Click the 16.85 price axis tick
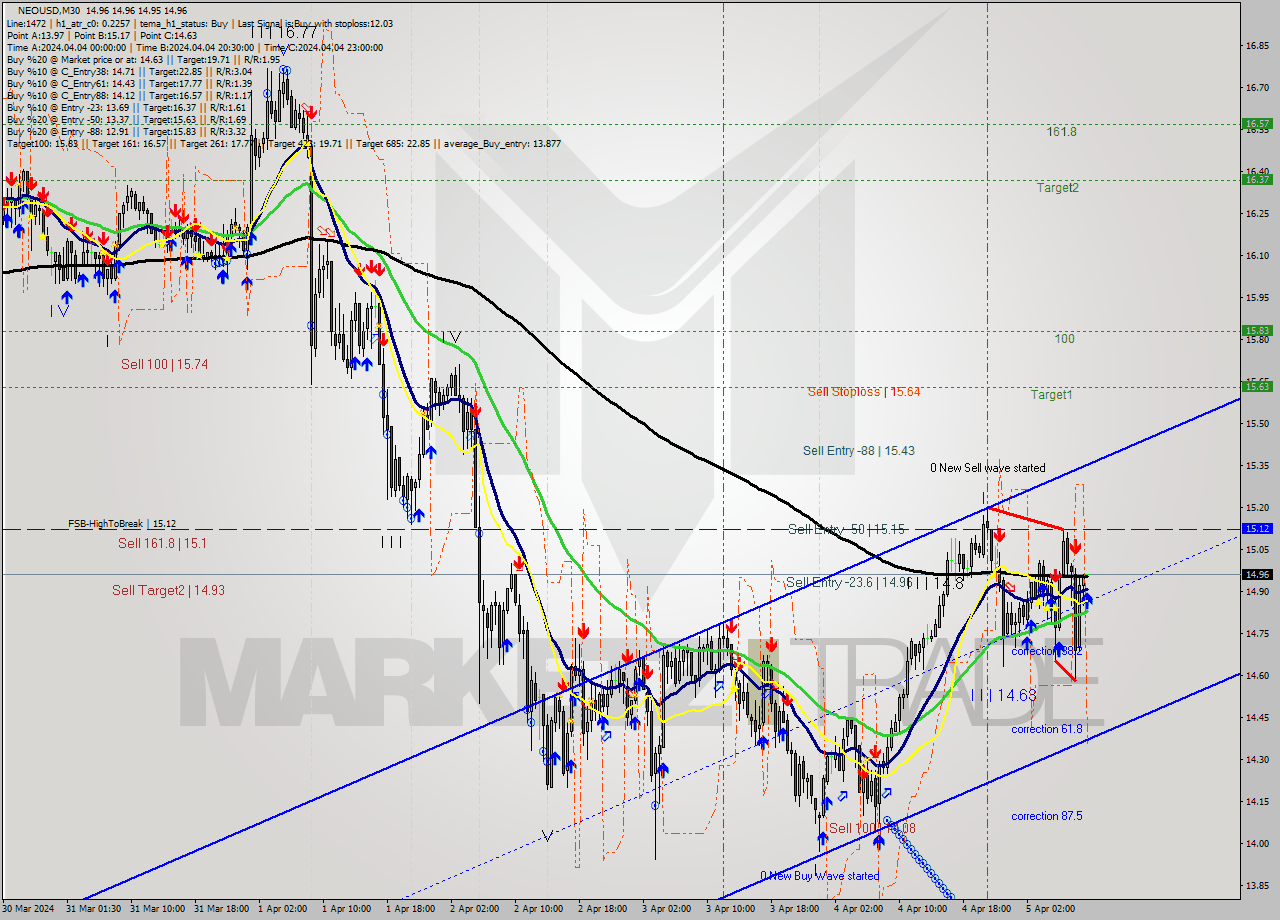Screen dimensions: 1280x920 coord(1257,45)
